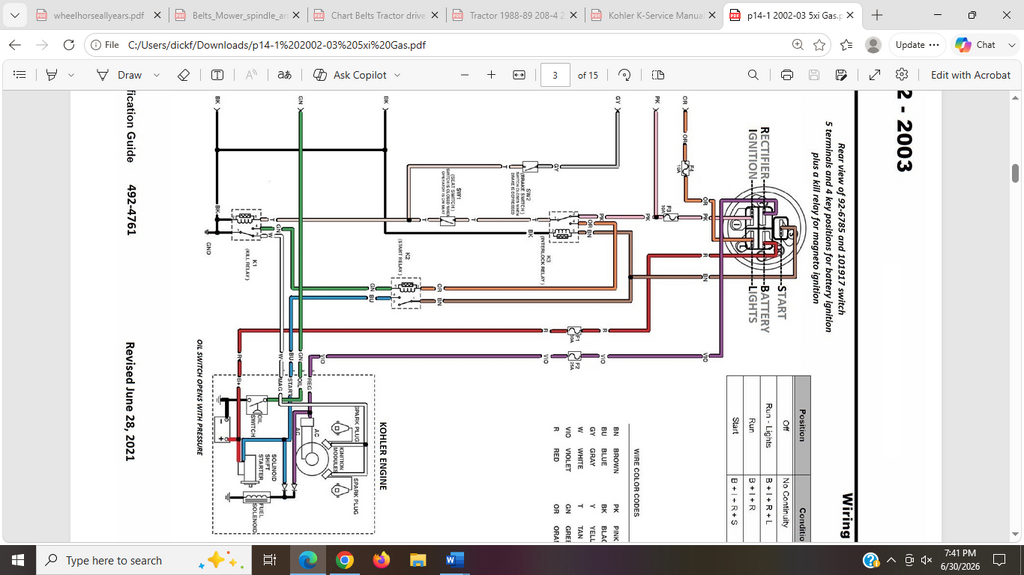1024x575 pixels.
Task: Click the address bar file path
Action: pyautogui.click(x=277, y=45)
